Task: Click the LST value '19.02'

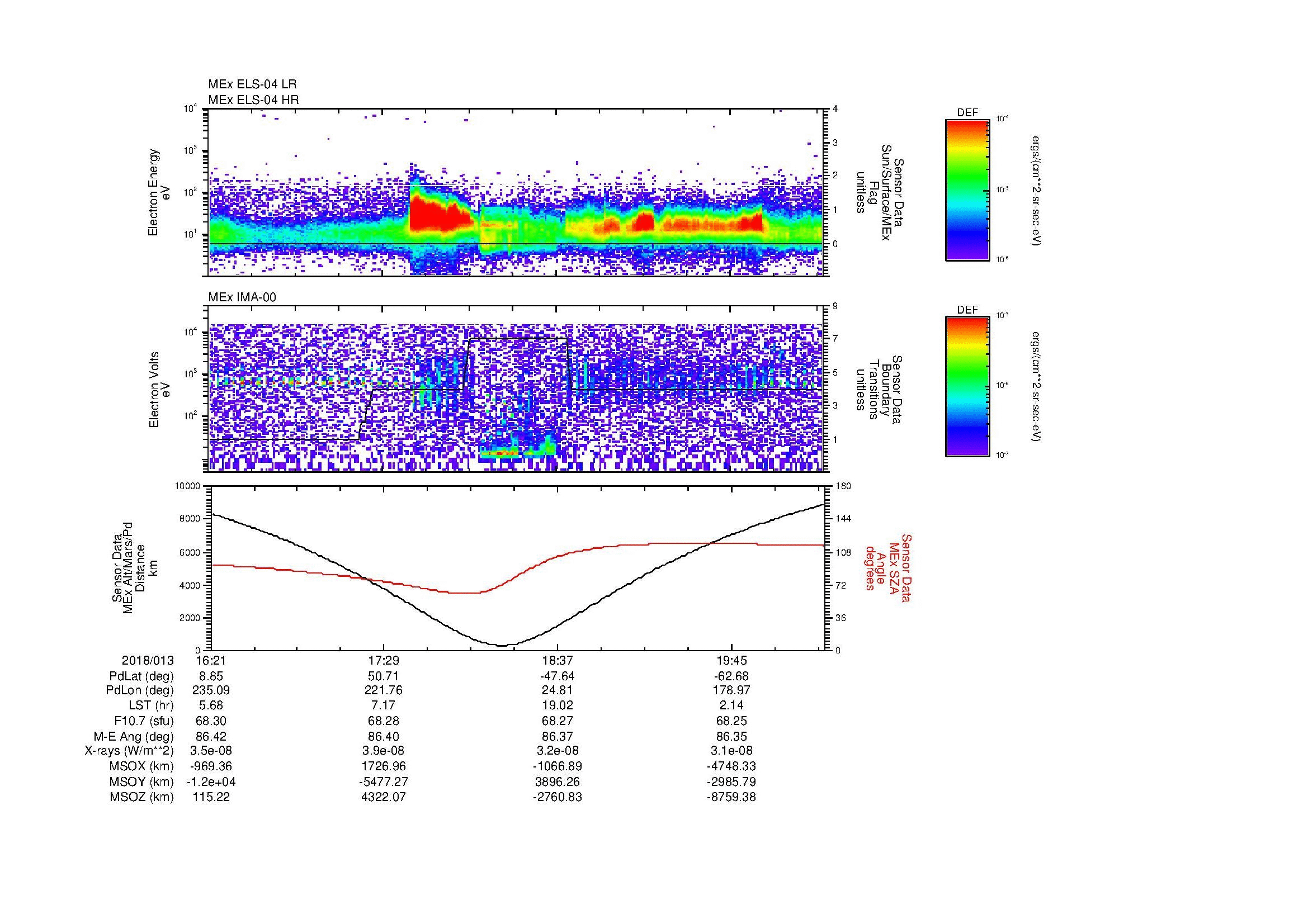Action: point(557,705)
